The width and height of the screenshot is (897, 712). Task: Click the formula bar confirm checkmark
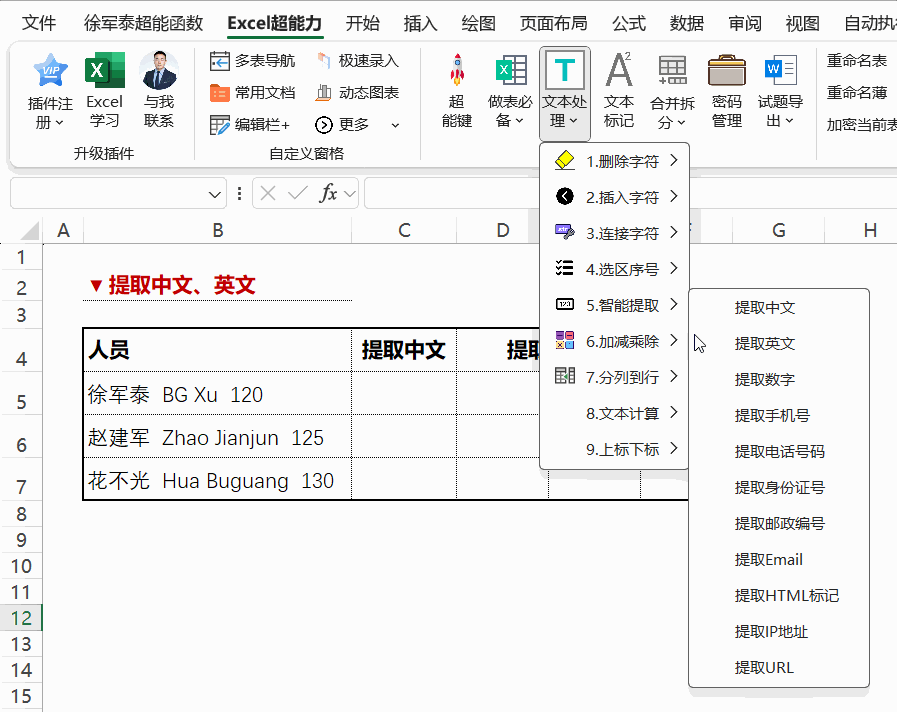point(297,193)
